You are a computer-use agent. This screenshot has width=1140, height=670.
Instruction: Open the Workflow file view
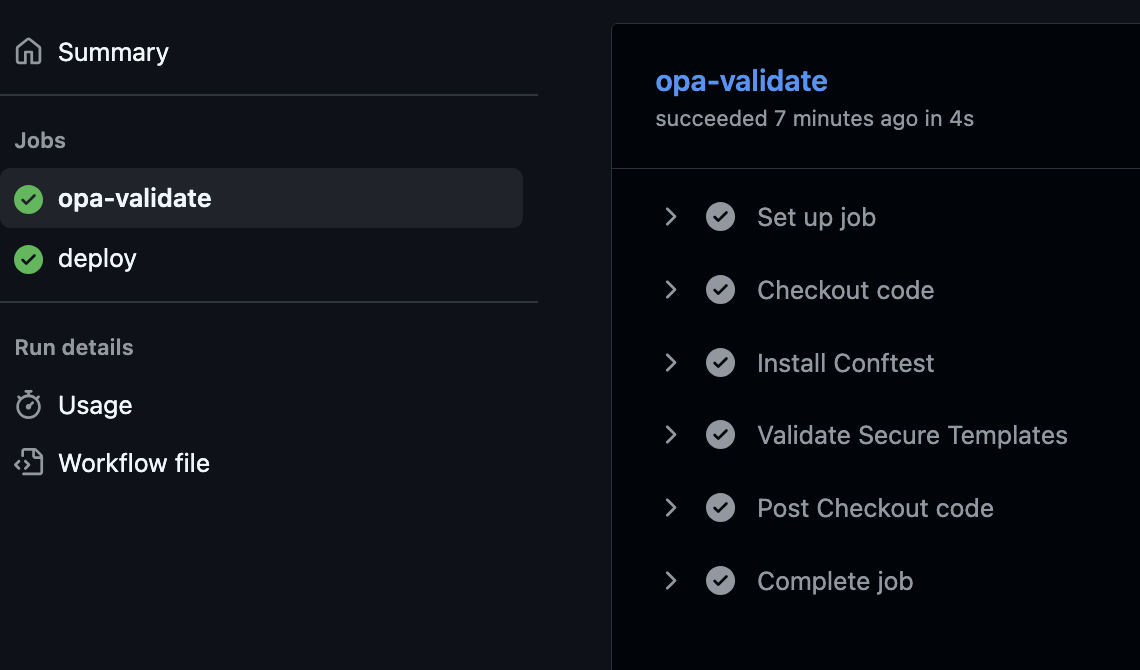click(x=134, y=462)
